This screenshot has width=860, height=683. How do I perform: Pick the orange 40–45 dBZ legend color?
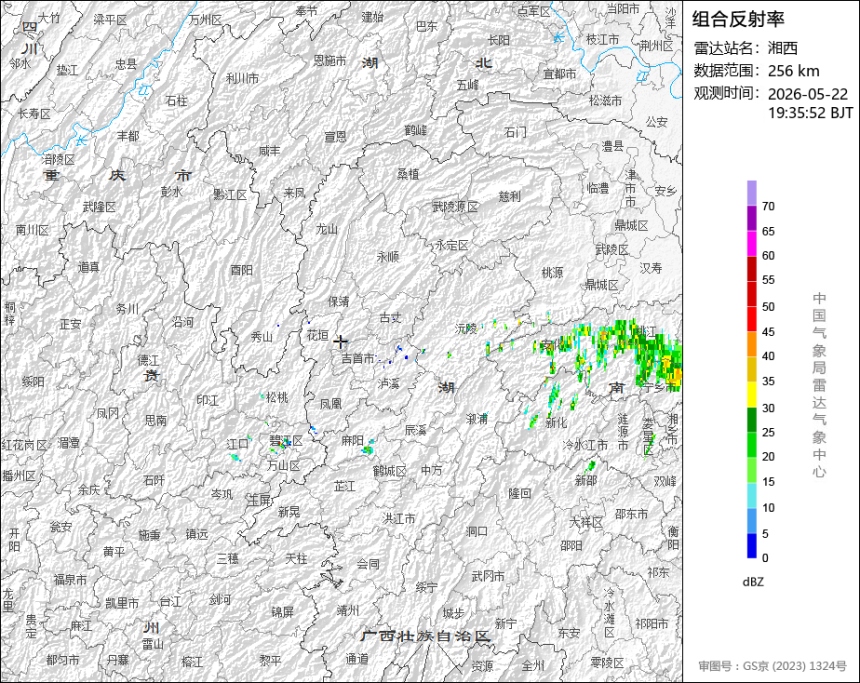[x=751, y=344]
